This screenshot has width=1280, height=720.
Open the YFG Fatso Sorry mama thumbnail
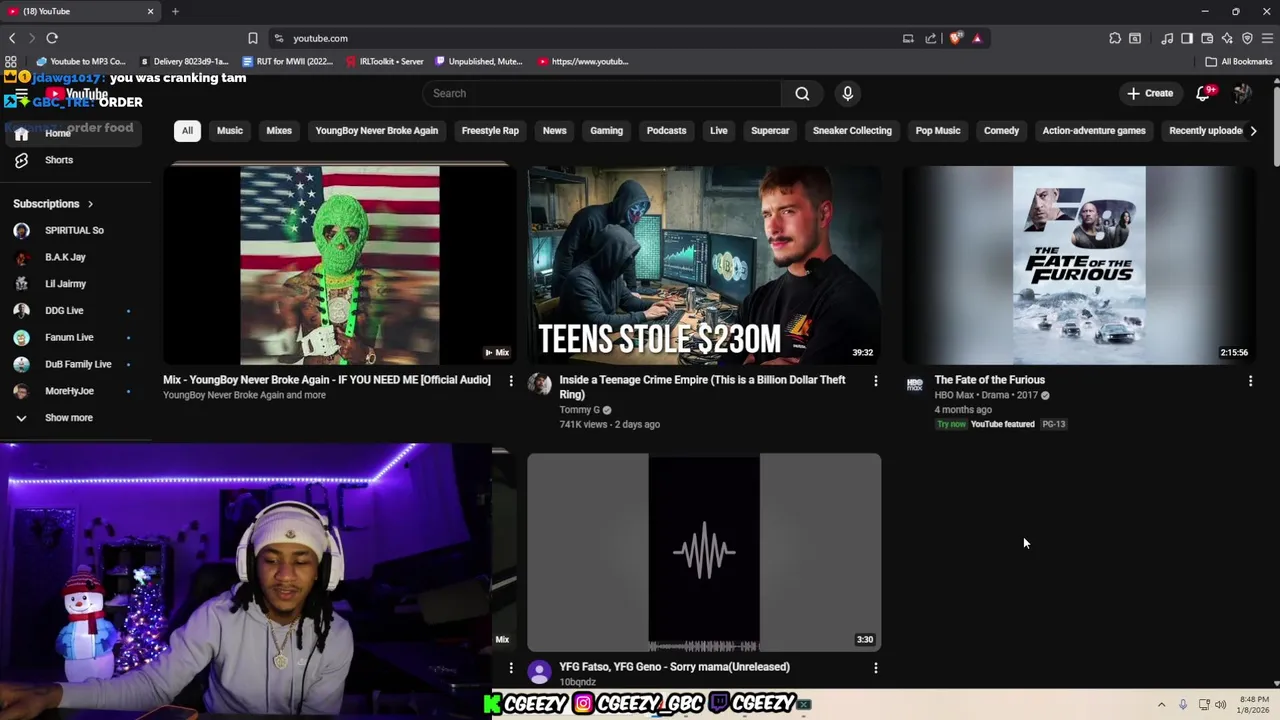[704, 552]
